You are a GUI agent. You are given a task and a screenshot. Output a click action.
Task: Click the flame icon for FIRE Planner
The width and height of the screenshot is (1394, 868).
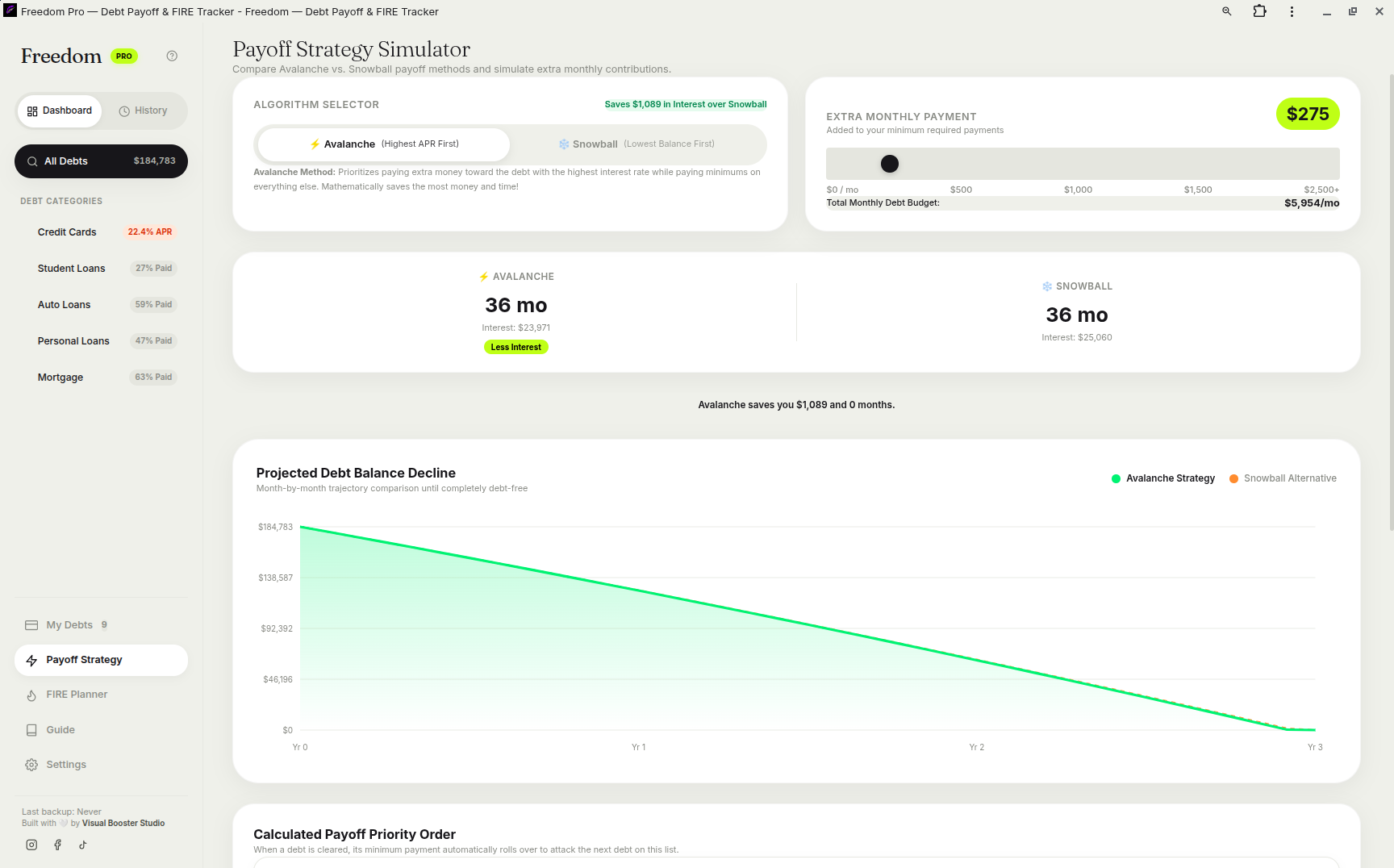[x=31, y=695]
